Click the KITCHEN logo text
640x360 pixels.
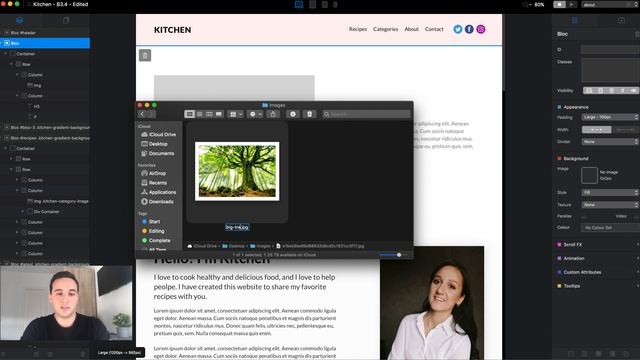click(172, 30)
